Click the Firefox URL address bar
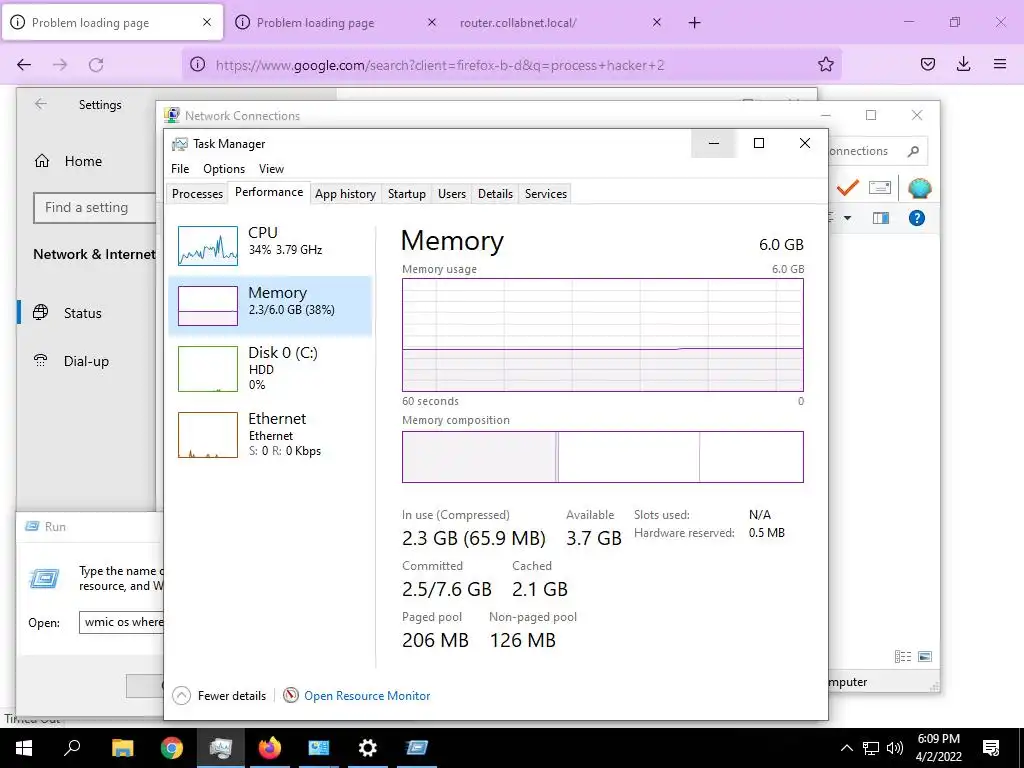Image resolution: width=1024 pixels, height=768 pixels. pos(511,65)
